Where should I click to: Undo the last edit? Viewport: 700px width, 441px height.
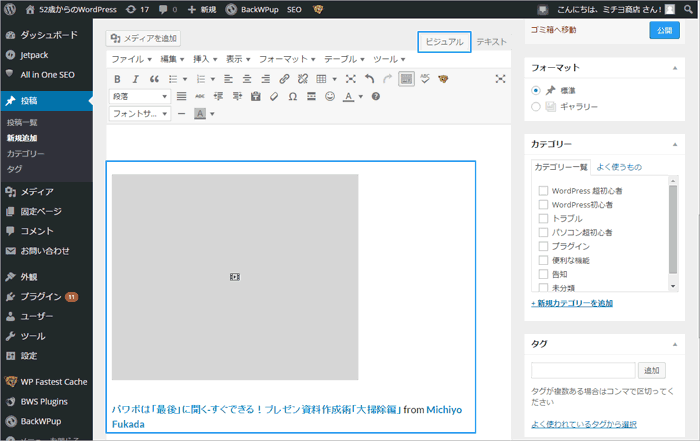pos(369,79)
